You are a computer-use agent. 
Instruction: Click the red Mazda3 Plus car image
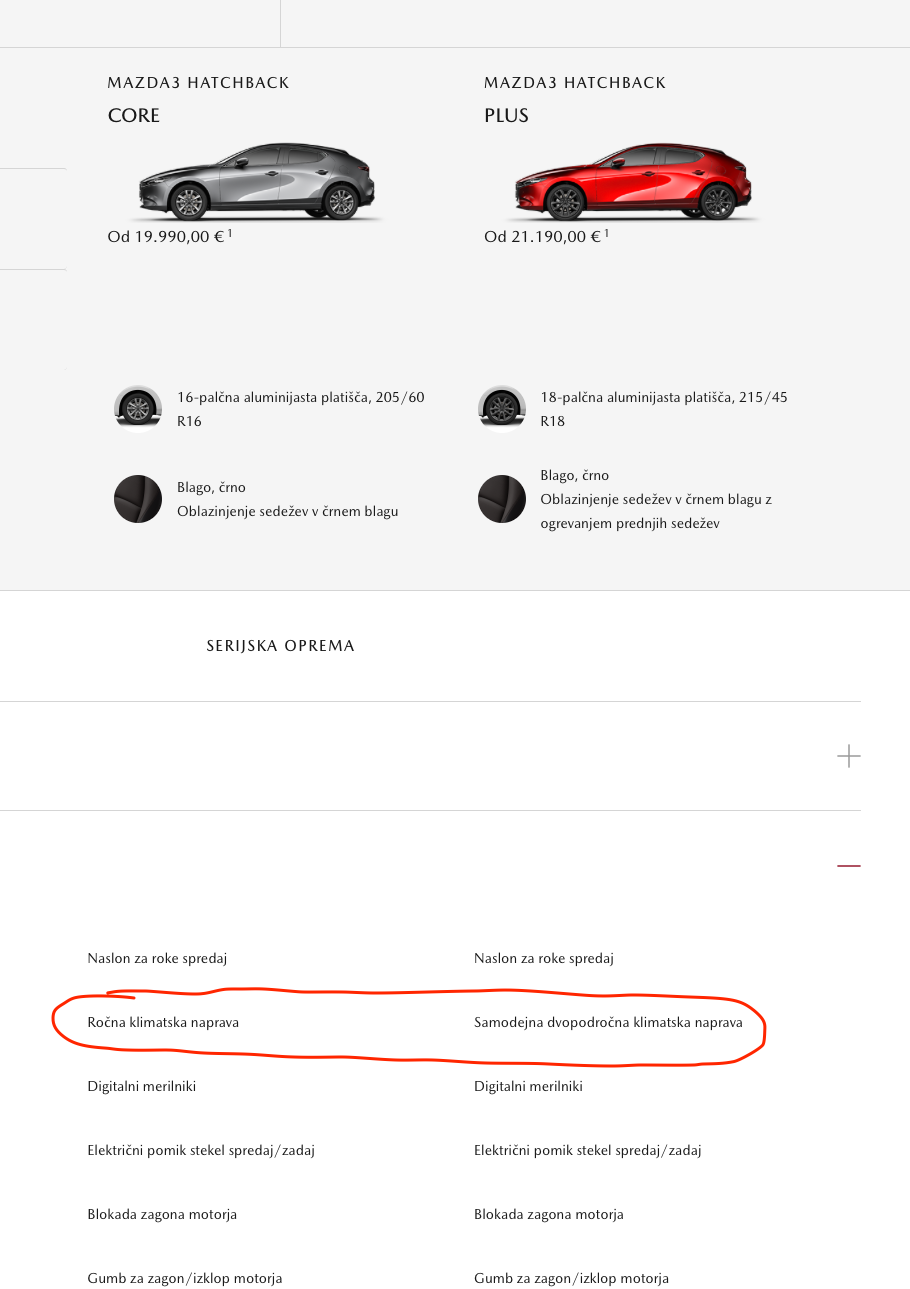pyautogui.click(x=633, y=181)
